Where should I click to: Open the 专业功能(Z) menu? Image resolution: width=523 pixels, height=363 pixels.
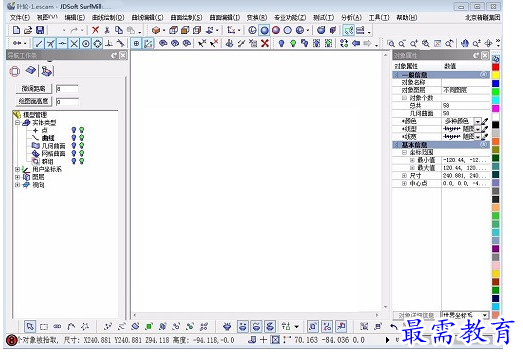click(x=290, y=17)
